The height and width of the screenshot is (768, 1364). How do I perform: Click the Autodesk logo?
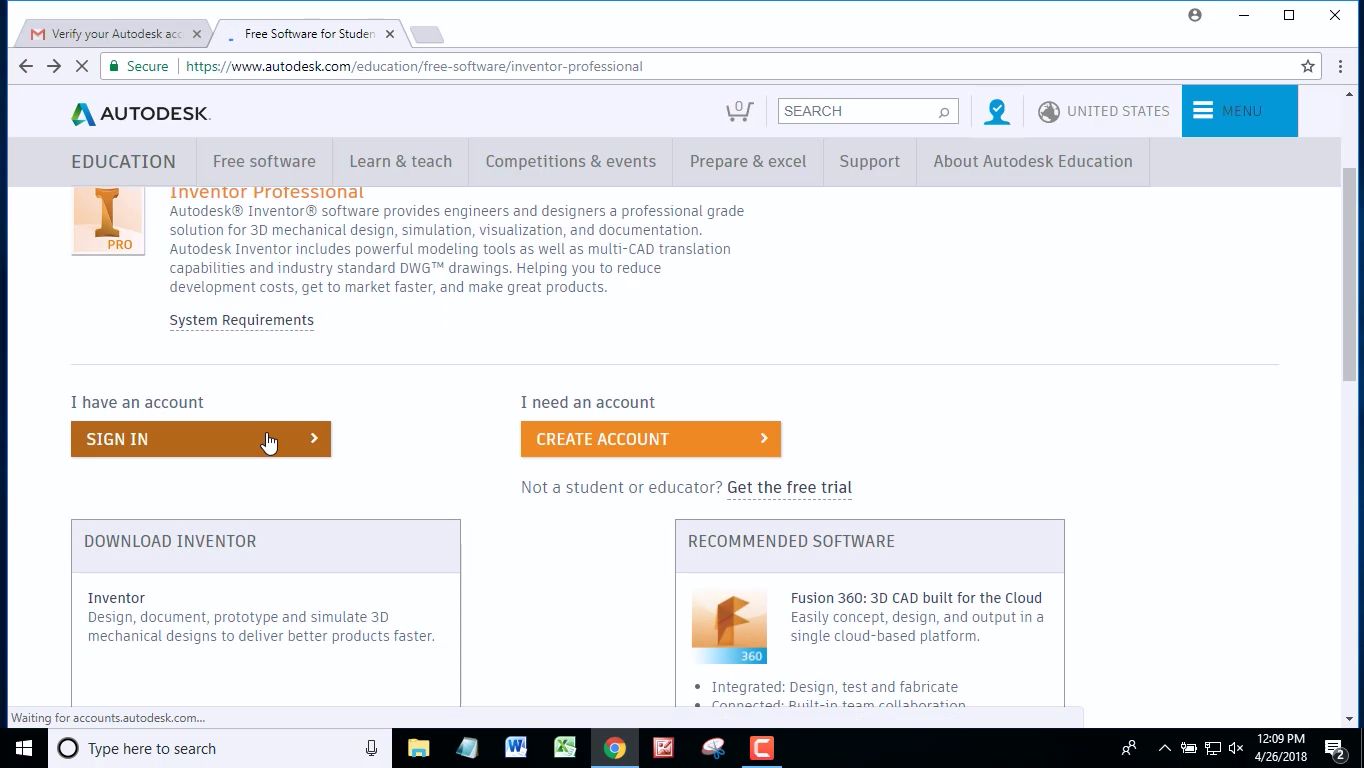point(138,111)
